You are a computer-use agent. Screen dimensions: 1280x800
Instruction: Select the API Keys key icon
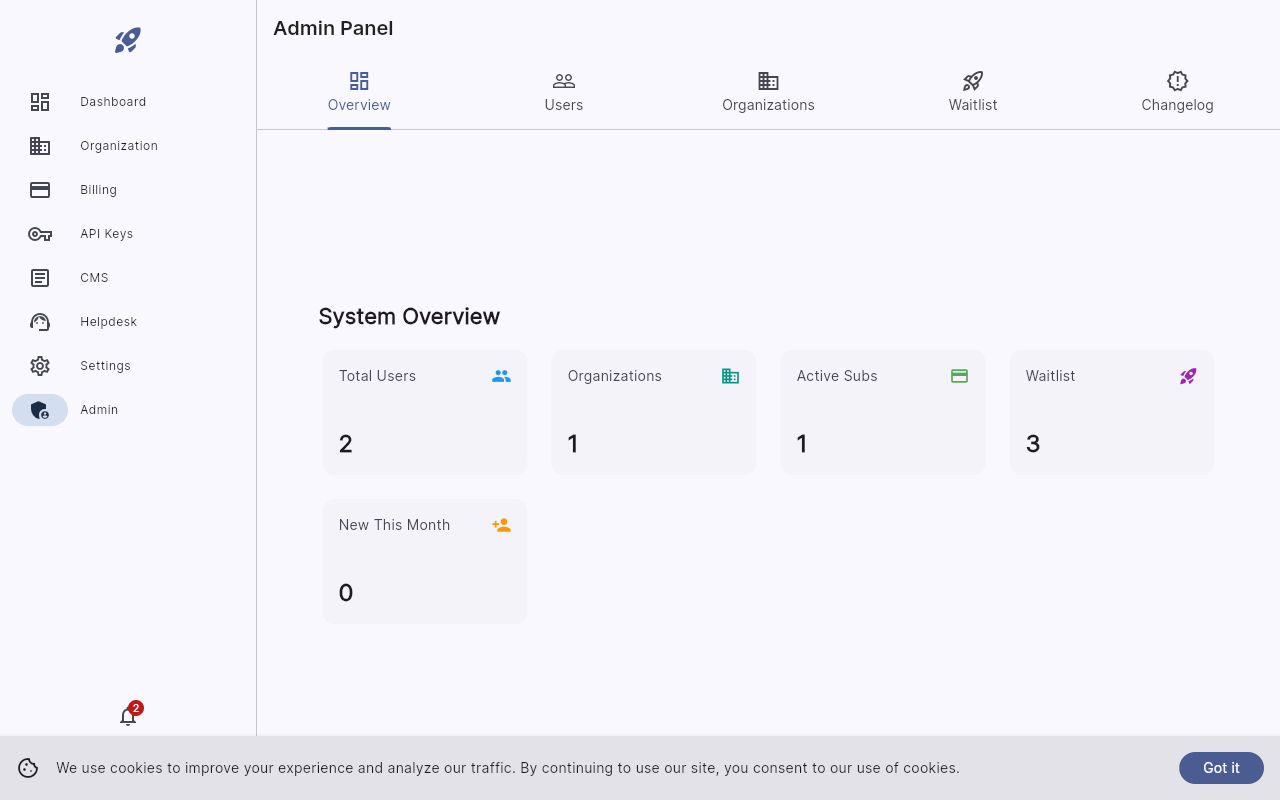pos(40,233)
